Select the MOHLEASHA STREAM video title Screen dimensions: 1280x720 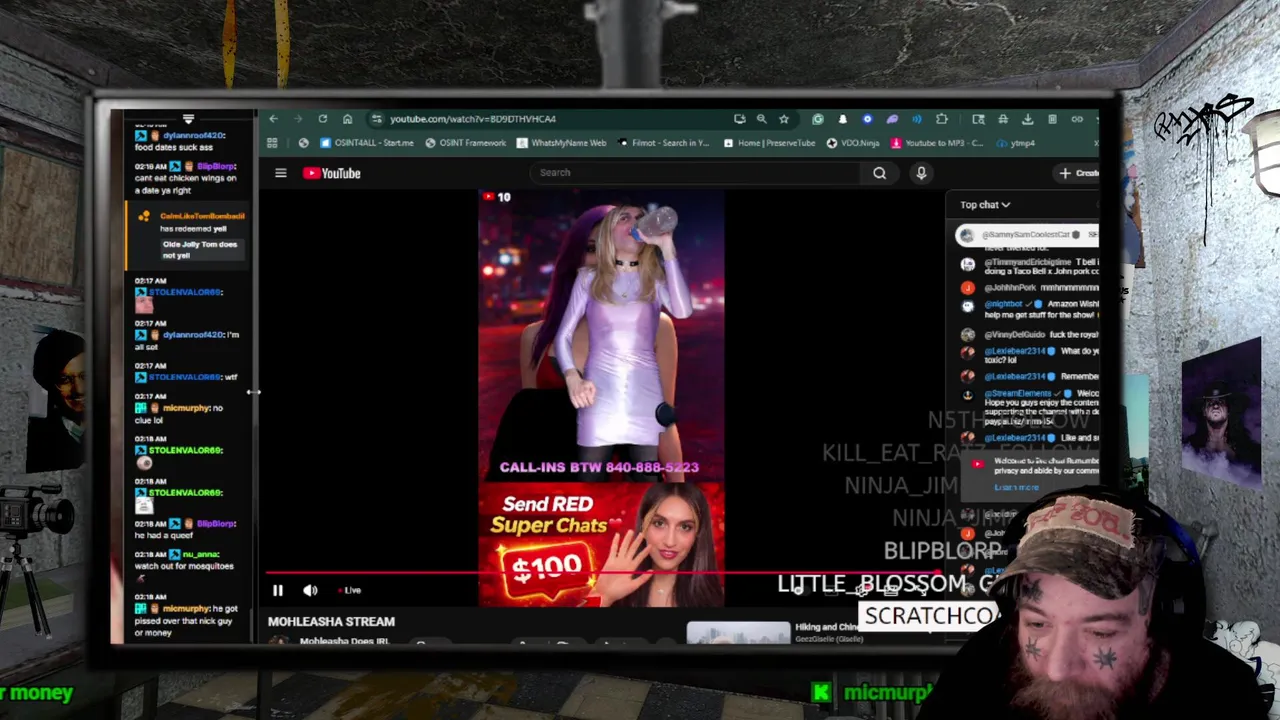[x=331, y=622]
